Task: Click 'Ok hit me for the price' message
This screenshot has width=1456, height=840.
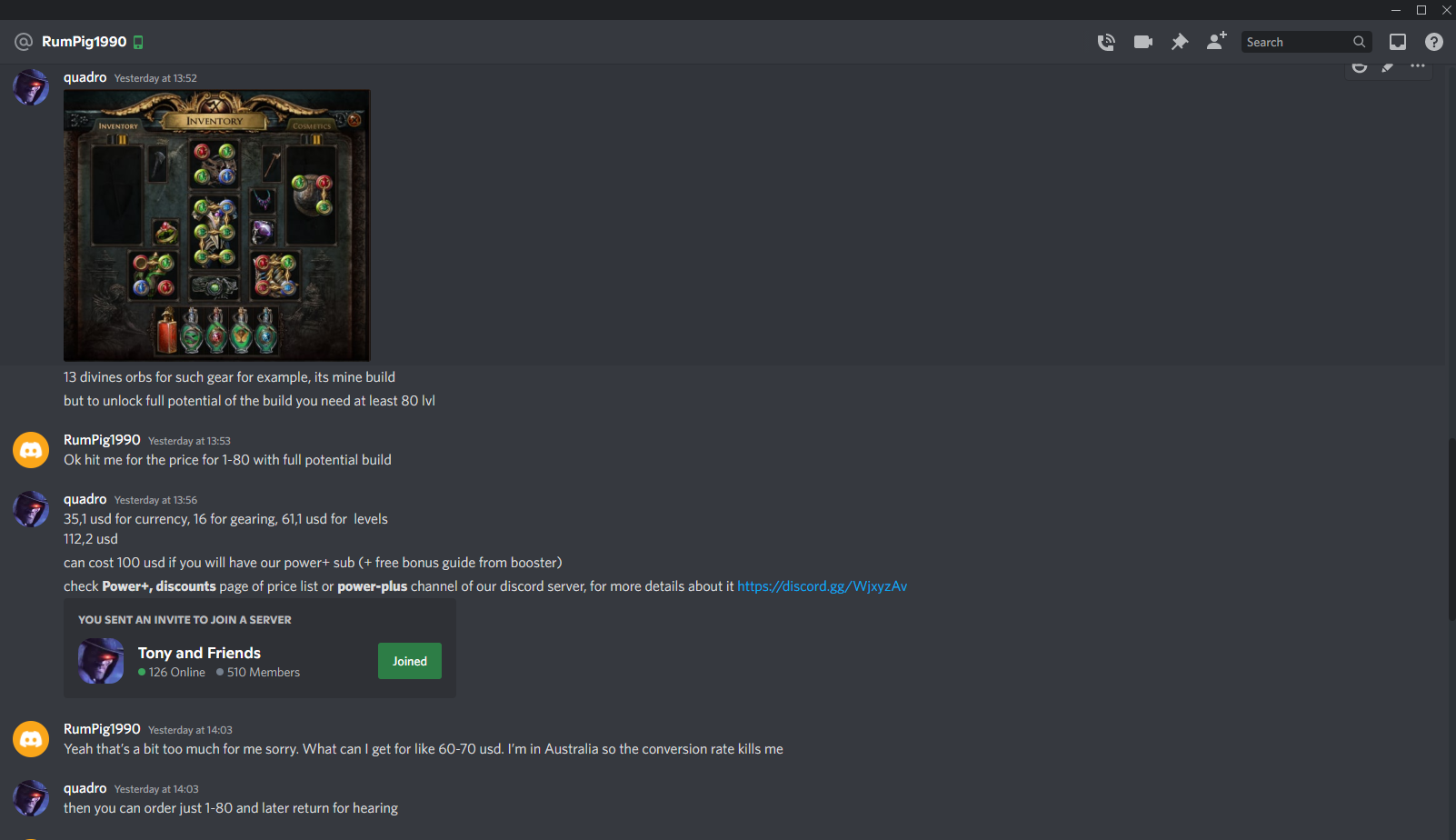Action: point(227,460)
